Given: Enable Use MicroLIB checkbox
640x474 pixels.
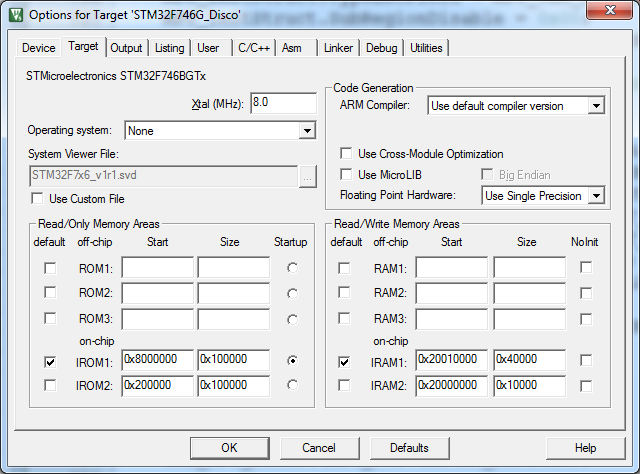Looking at the screenshot, I should [346, 174].
